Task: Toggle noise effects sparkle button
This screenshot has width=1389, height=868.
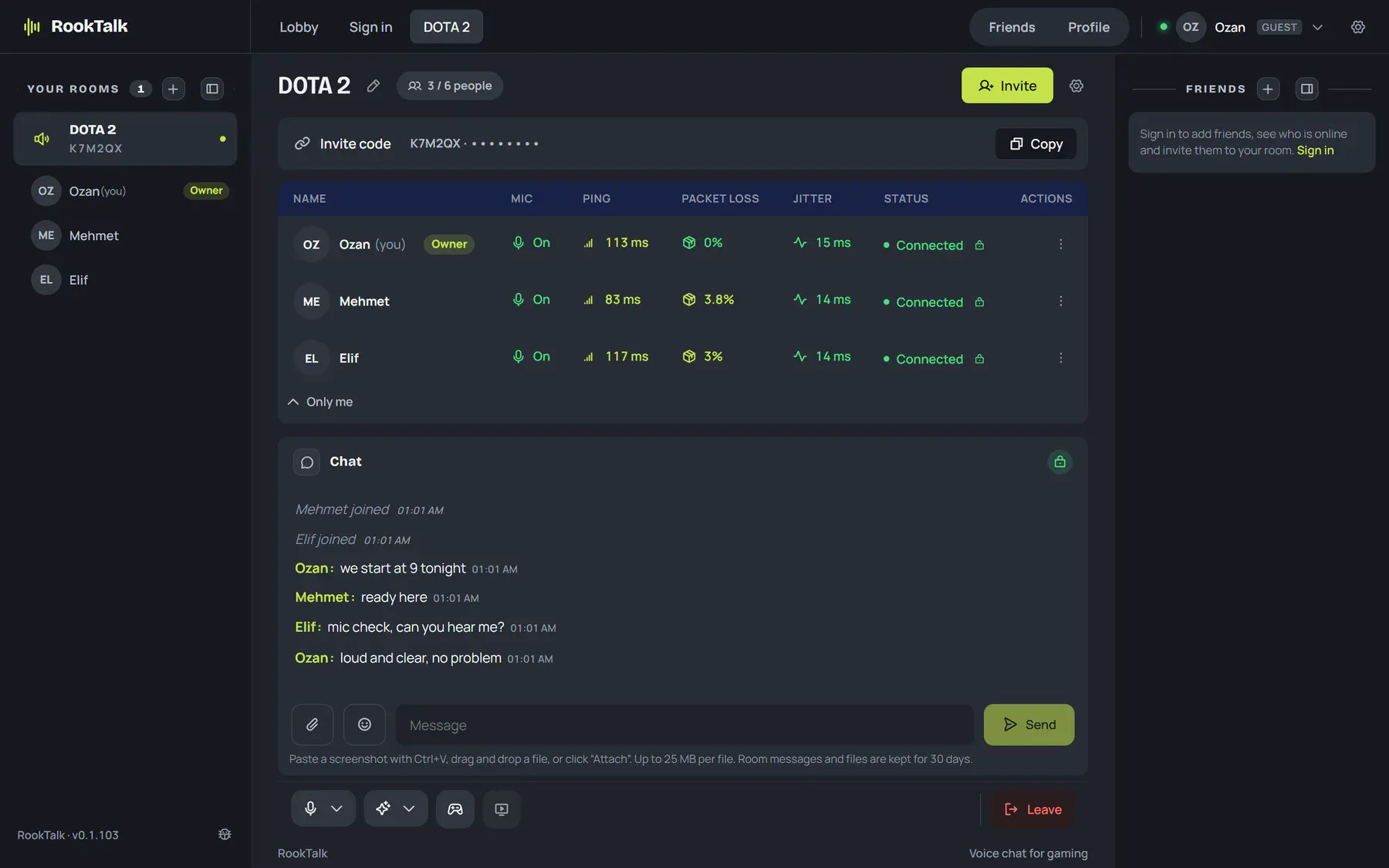Action: 383,809
